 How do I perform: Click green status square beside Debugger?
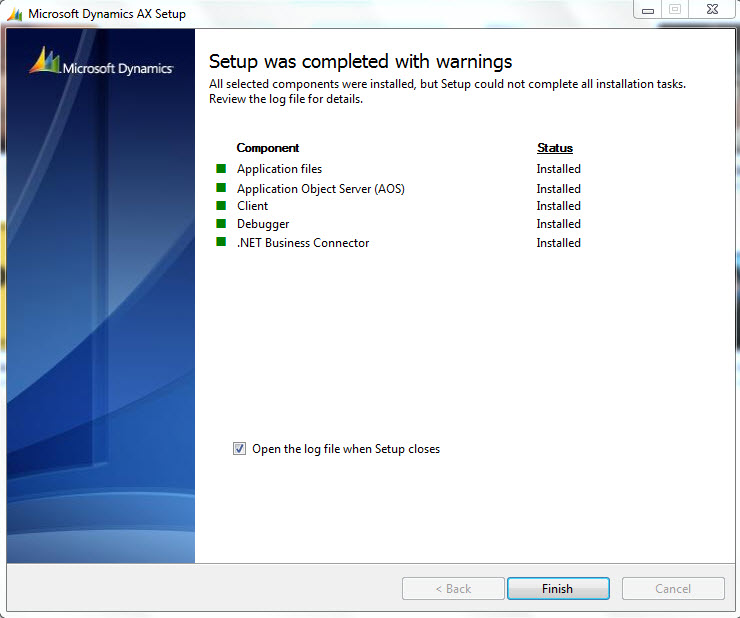pyautogui.click(x=221, y=223)
